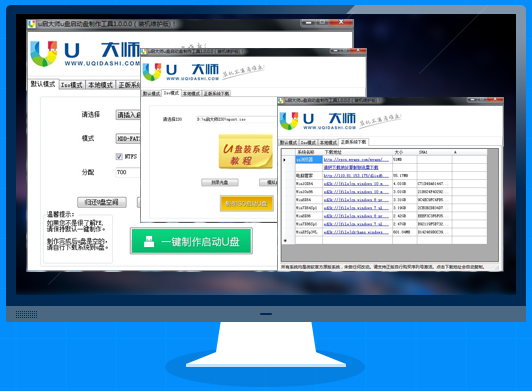Click the 分配 size field showing 700
Viewport: 532px width, 391px height.
click(128, 172)
